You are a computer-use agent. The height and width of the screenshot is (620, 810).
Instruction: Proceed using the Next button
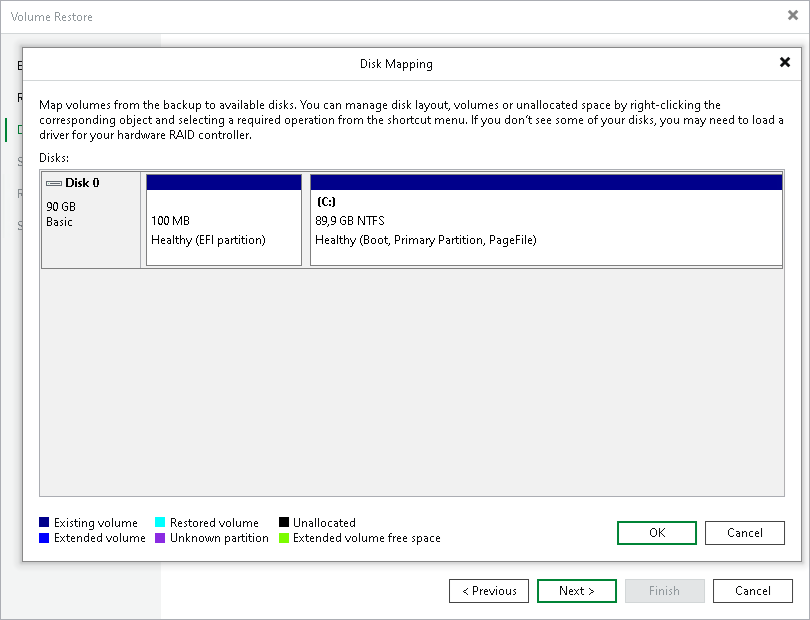(x=576, y=590)
